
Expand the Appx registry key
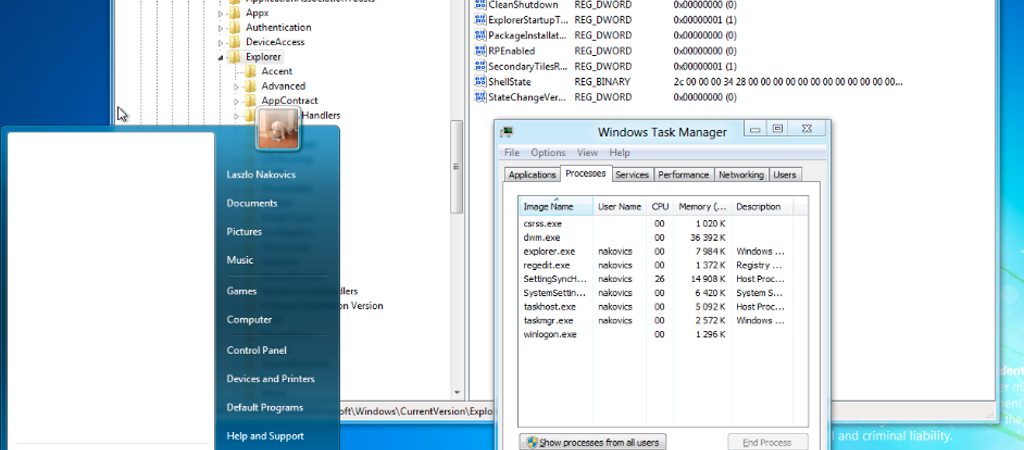(221, 13)
